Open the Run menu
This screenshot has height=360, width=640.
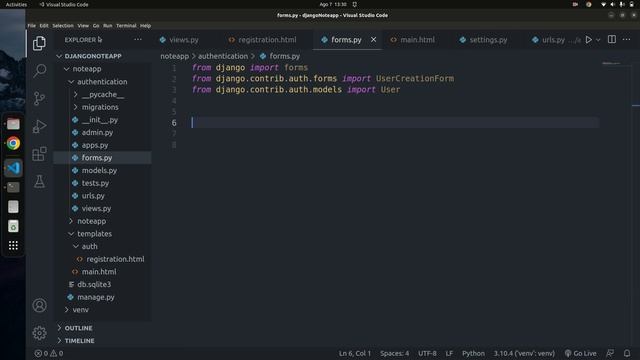[107, 25]
